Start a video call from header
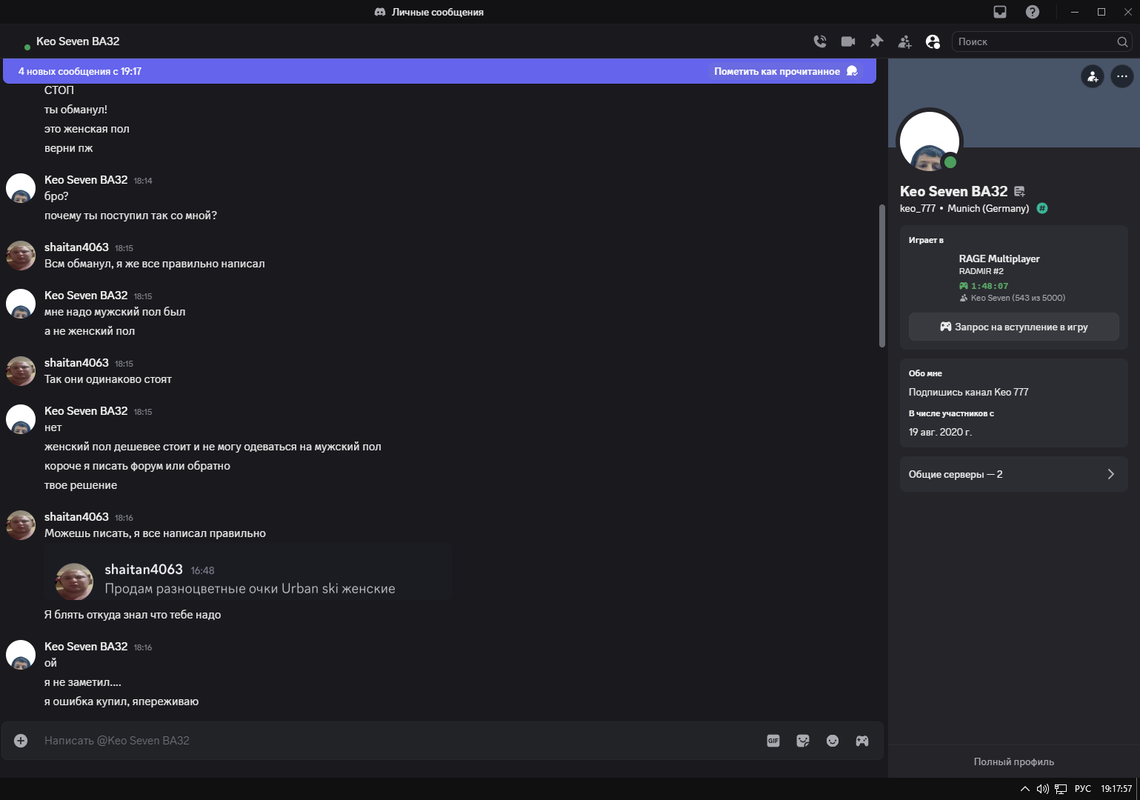The image size is (1140, 800). pos(848,41)
